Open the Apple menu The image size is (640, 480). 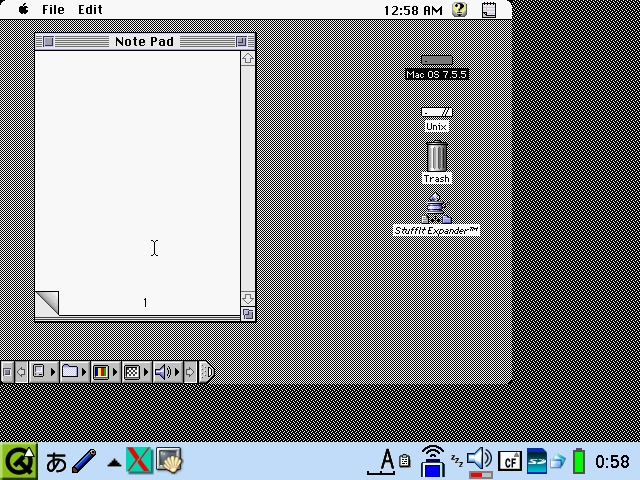[23, 10]
